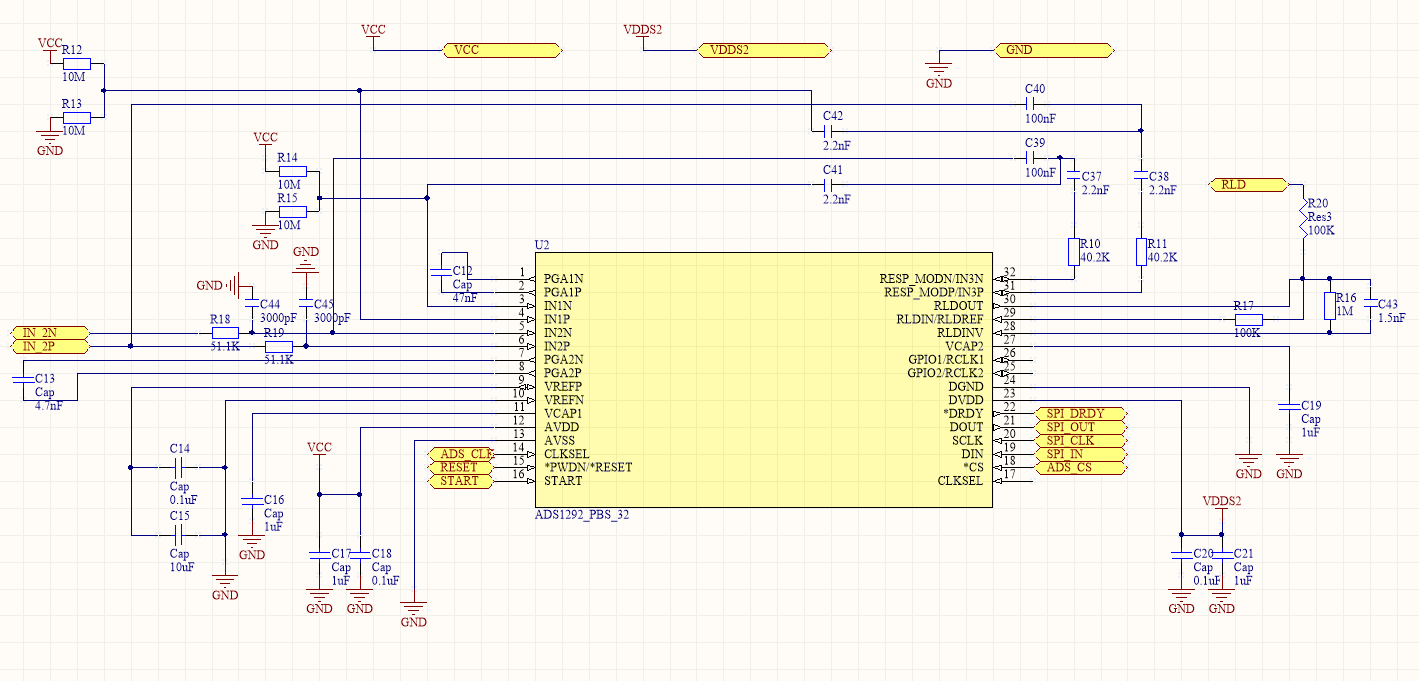Click the VCAP2 pin label

(964, 346)
